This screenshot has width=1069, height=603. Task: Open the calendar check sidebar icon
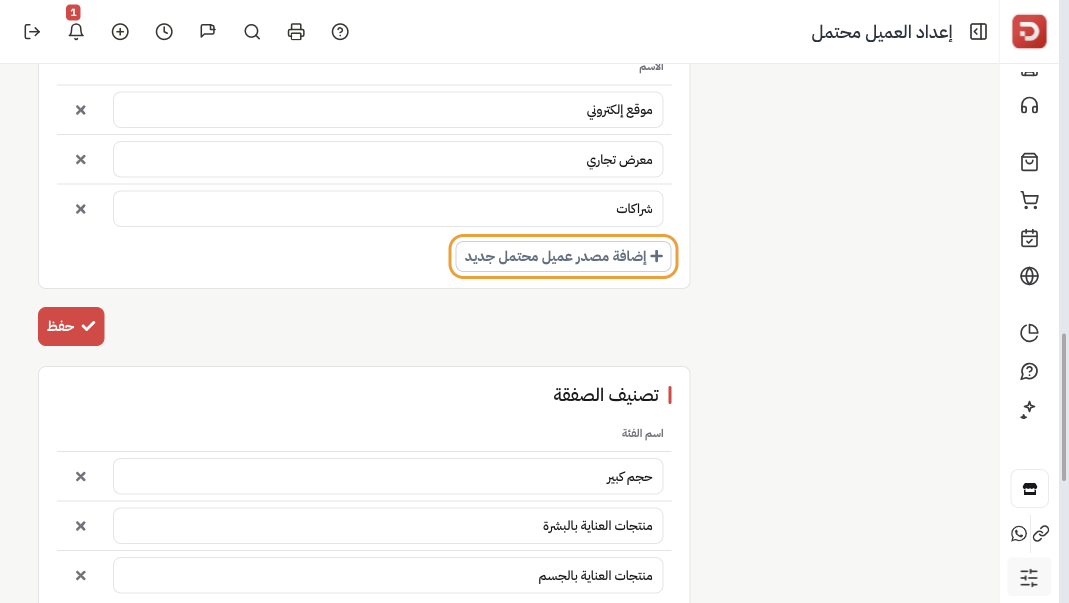click(1029, 238)
